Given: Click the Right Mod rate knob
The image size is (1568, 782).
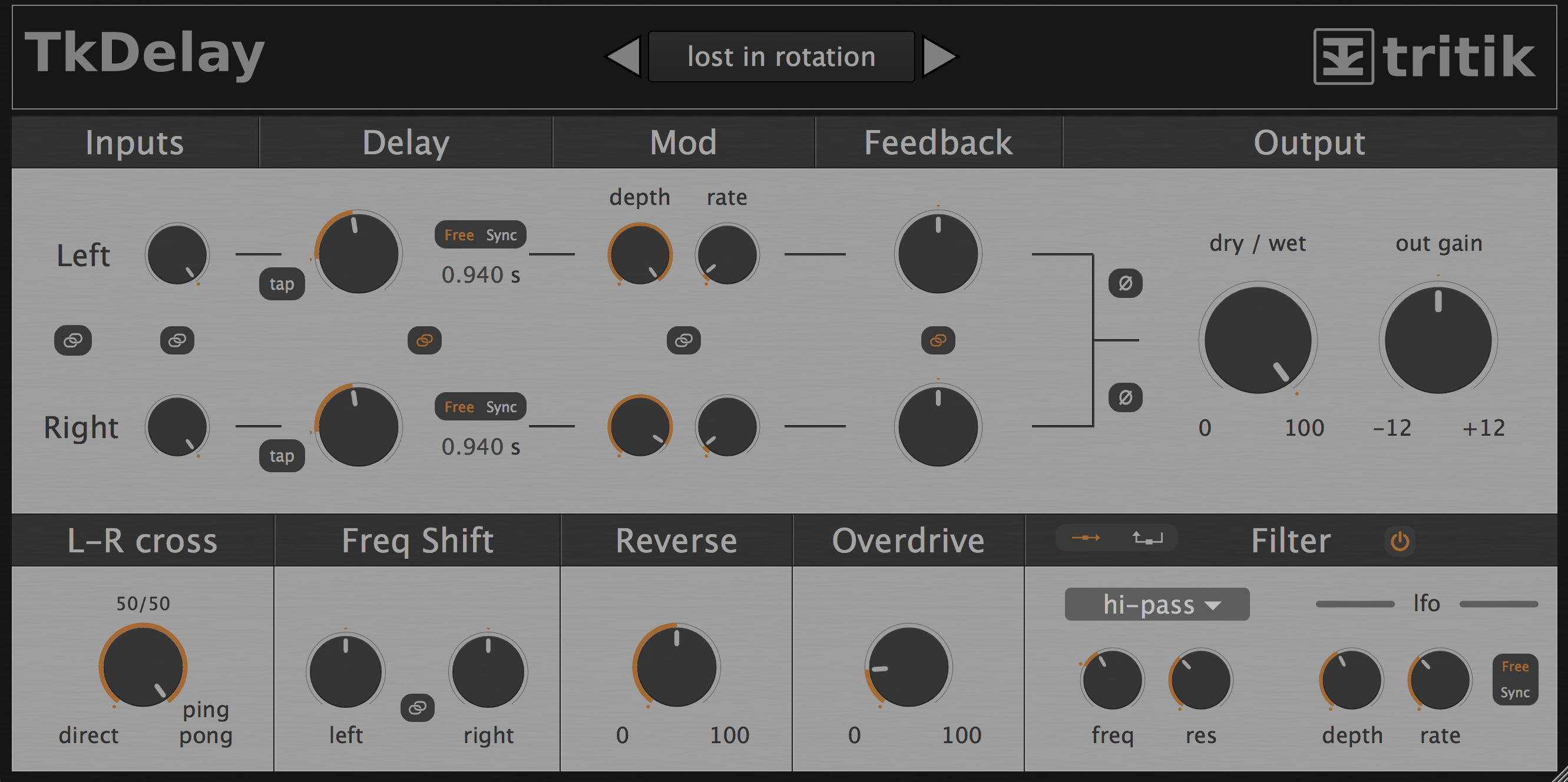Looking at the screenshot, I should pos(727,426).
